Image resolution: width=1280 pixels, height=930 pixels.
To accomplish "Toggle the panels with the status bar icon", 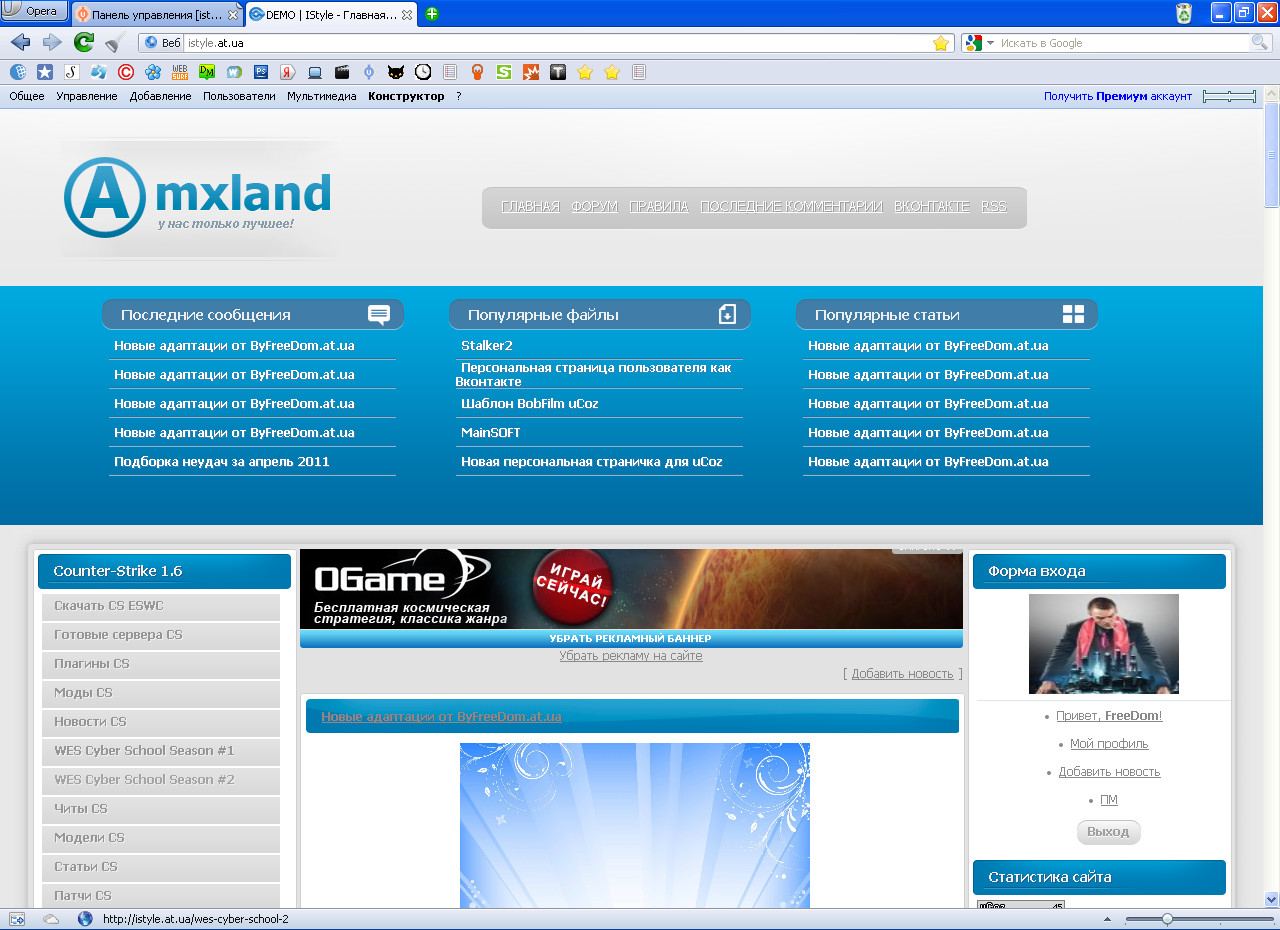I will coord(17,918).
